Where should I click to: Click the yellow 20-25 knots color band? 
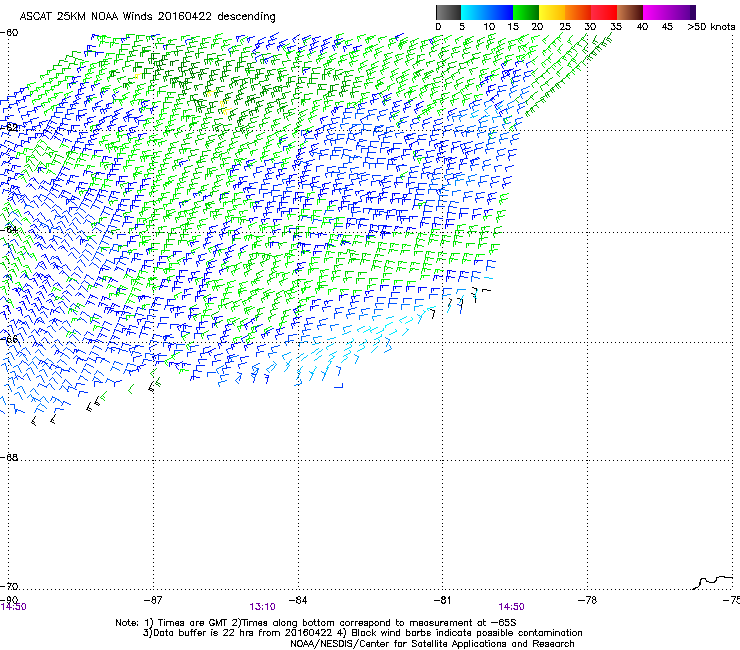pos(552,12)
